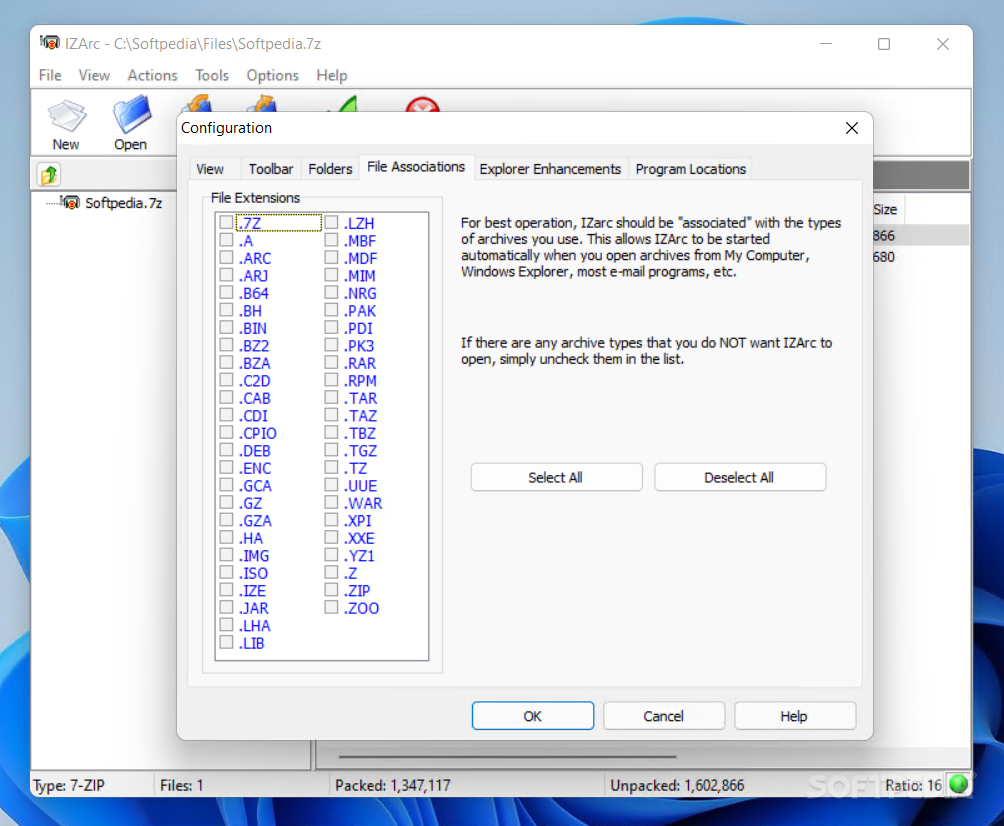
Task: Check the .LZH extension checkbox
Action: [331, 223]
